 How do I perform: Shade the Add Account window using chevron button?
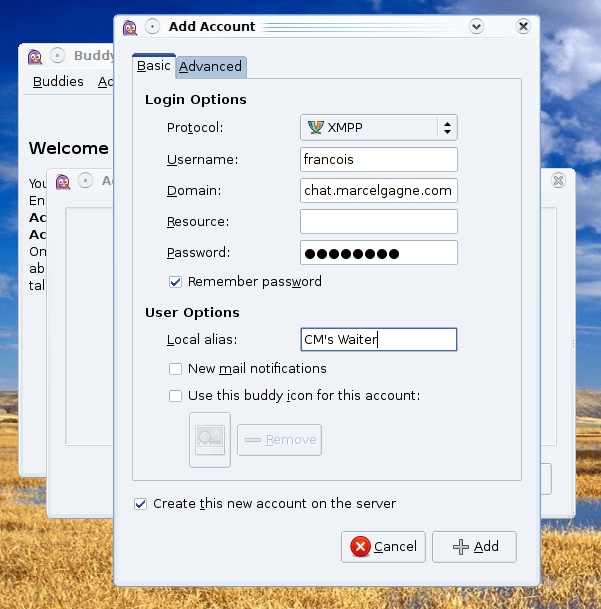click(x=477, y=27)
